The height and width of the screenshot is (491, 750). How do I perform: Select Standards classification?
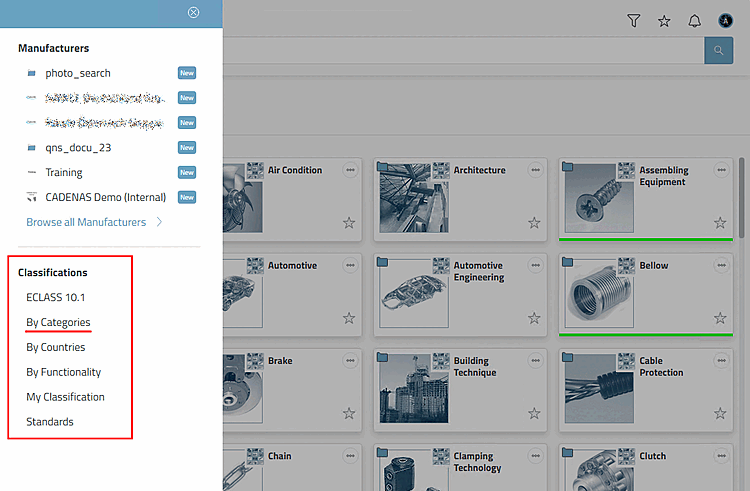50,422
